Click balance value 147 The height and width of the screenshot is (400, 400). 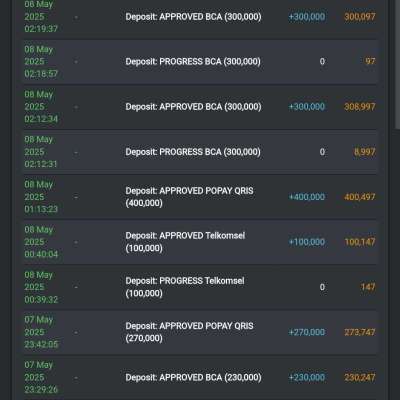pos(368,287)
